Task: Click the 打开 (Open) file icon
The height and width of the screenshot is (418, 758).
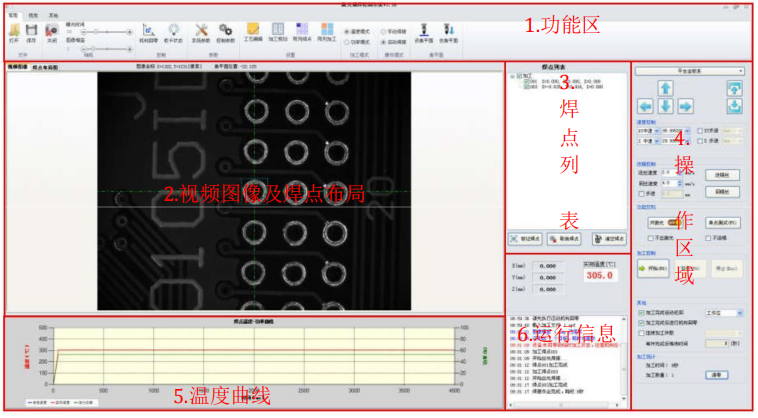Action: pyautogui.click(x=14, y=31)
